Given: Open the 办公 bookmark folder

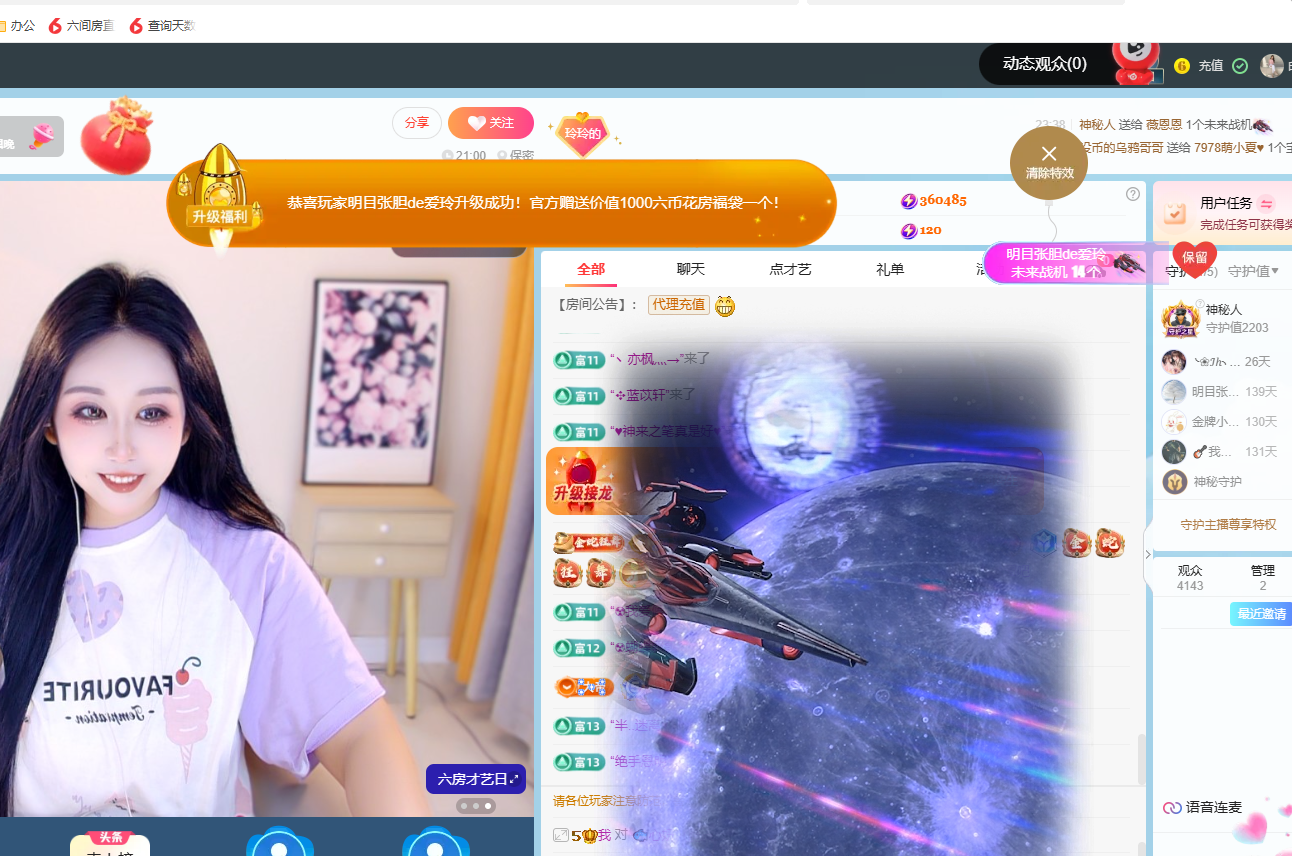Looking at the screenshot, I should click(18, 26).
